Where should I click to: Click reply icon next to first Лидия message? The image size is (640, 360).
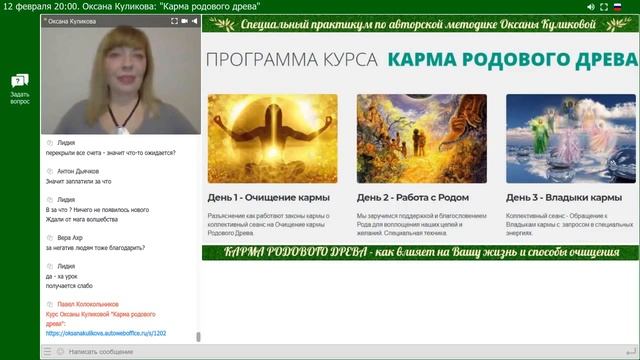[50, 143]
